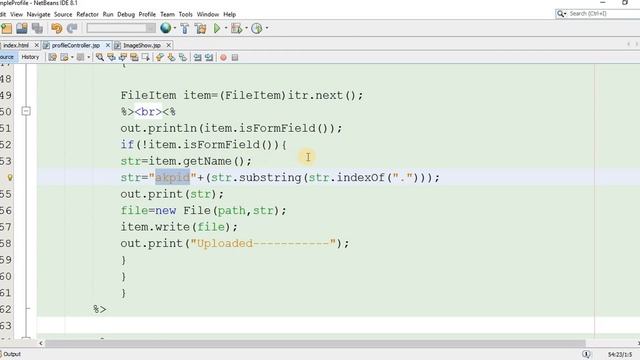Click Shift Line Right icon
The width and height of the screenshot is (640, 360).
click(209, 57)
